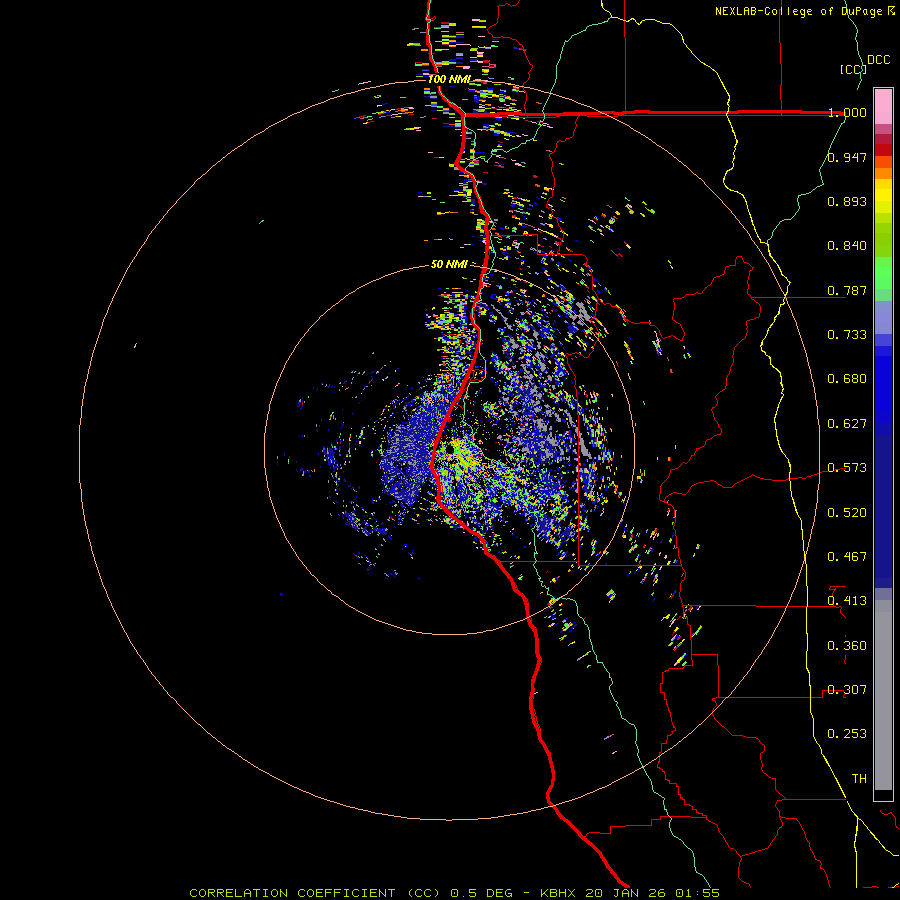The height and width of the screenshot is (900, 900).
Task: Click the 1.000 scale value
Action: [847, 112]
